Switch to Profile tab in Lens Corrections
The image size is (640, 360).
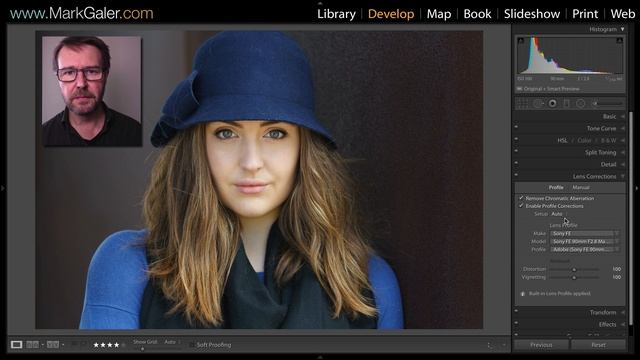(556, 187)
